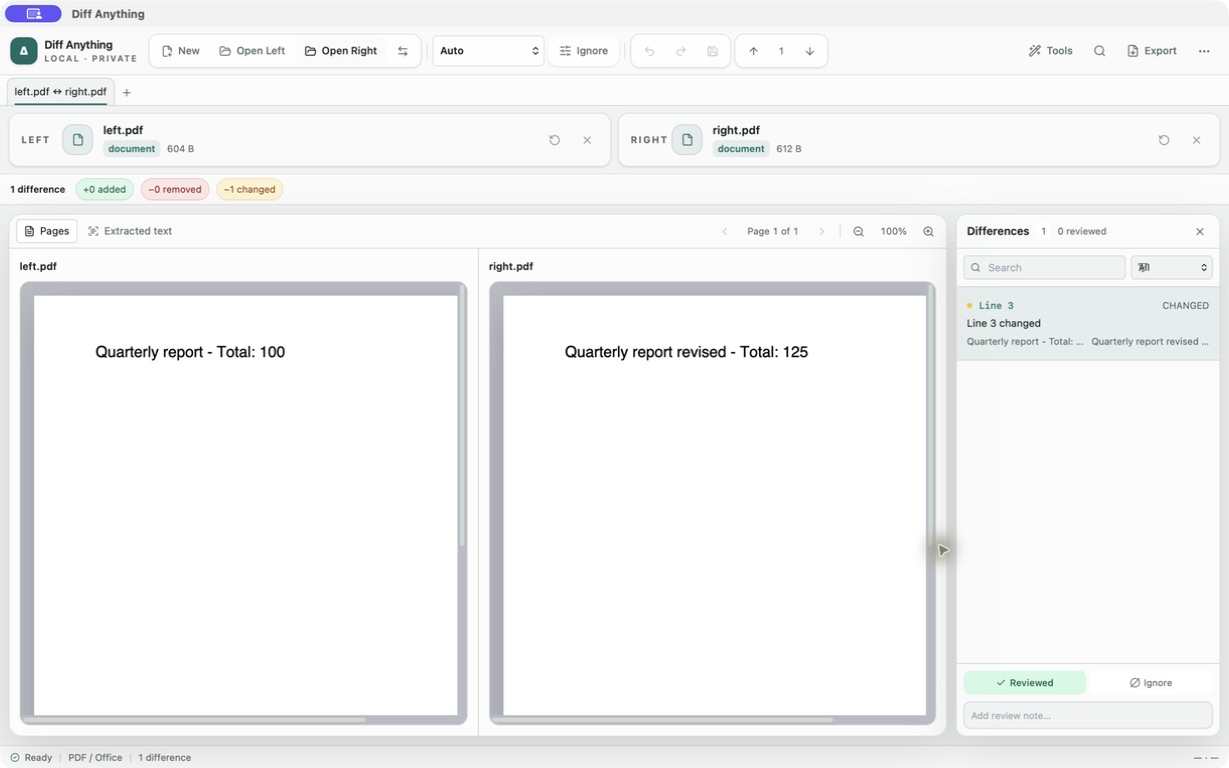Click Diff Anything app logo icon
The width and height of the screenshot is (1229, 768).
(x=24, y=51)
